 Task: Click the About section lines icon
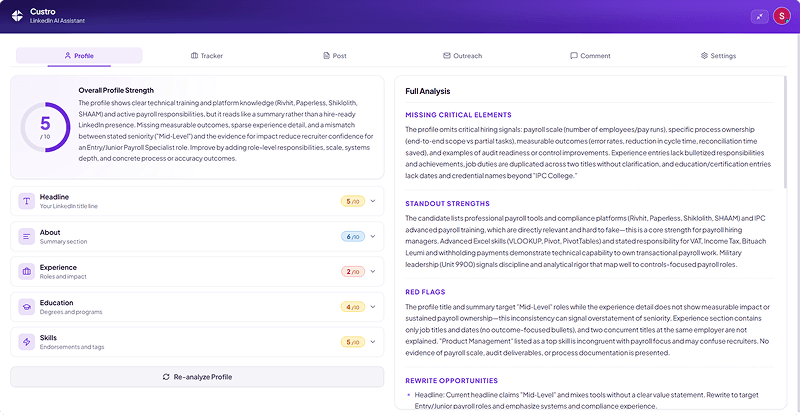(x=27, y=236)
